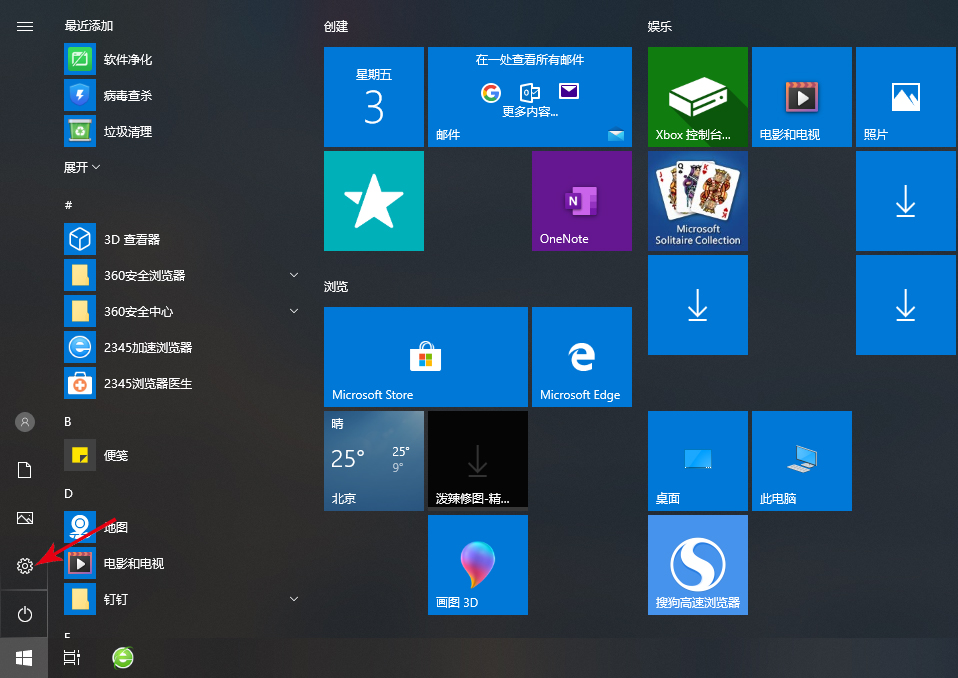
Task: Launch Microsoft Solitaire Collection tile
Action: [x=698, y=201]
